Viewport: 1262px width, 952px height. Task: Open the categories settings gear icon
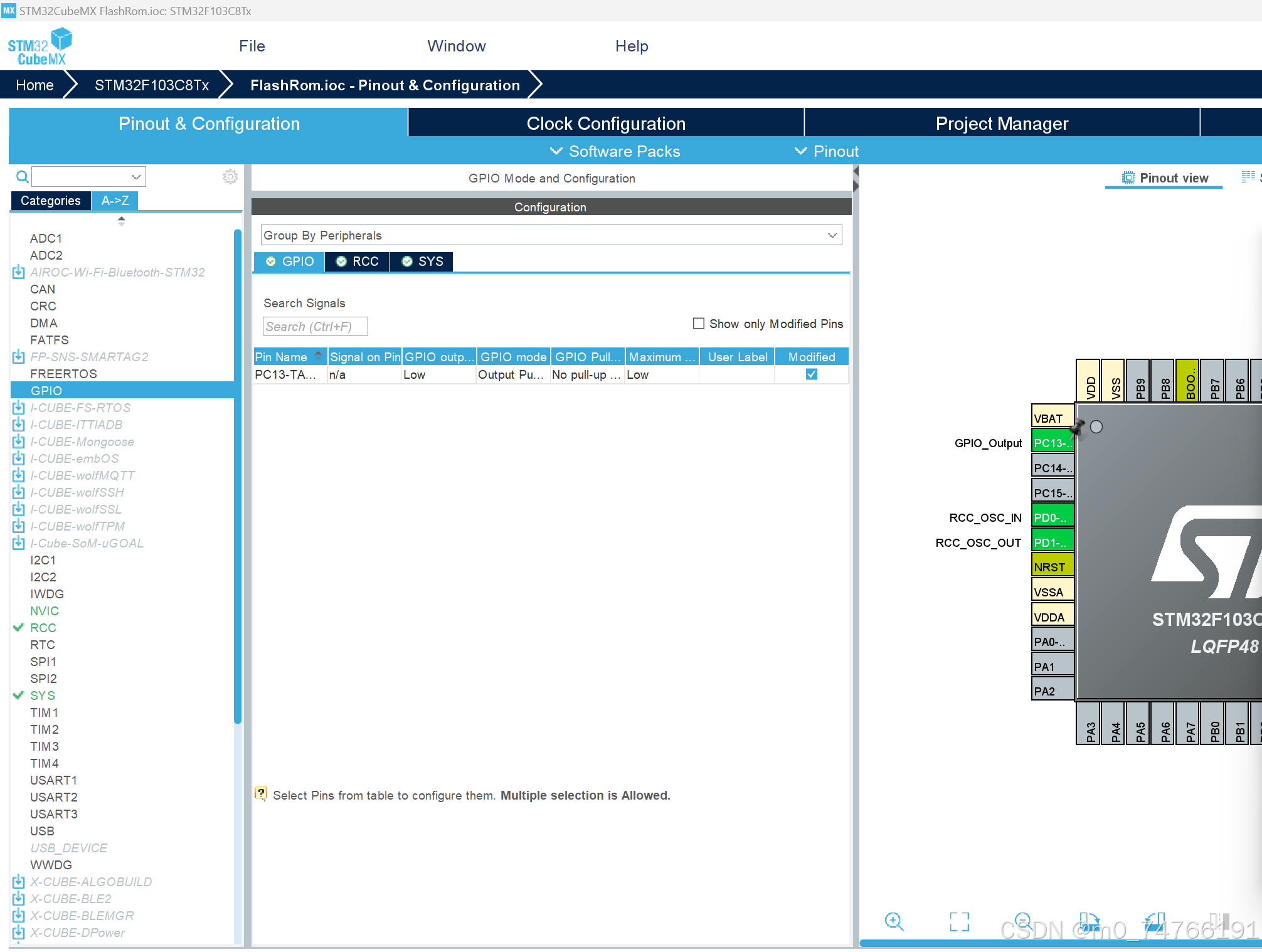pyautogui.click(x=230, y=177)
